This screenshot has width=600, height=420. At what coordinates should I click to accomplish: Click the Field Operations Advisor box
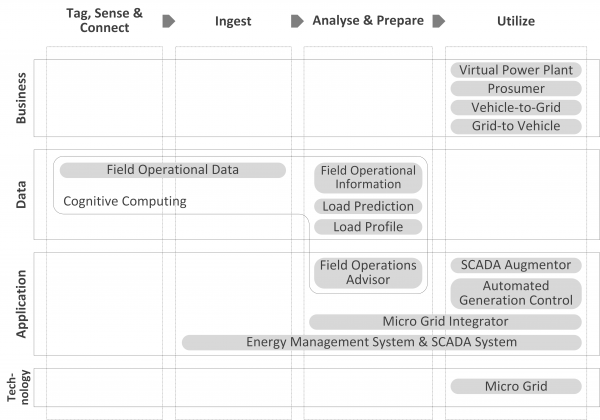point(368,272)
